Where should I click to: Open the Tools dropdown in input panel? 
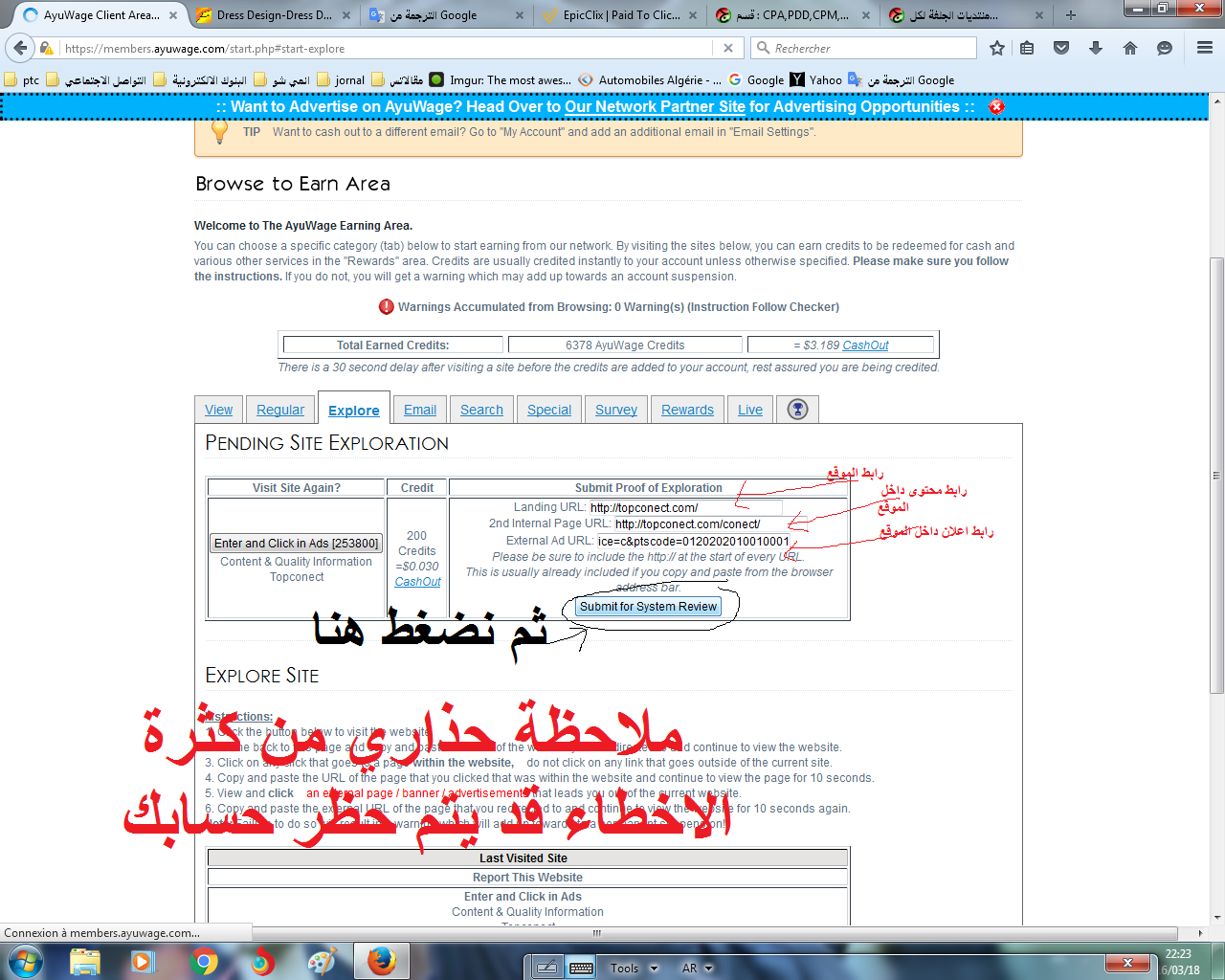(x=634, y=968)
